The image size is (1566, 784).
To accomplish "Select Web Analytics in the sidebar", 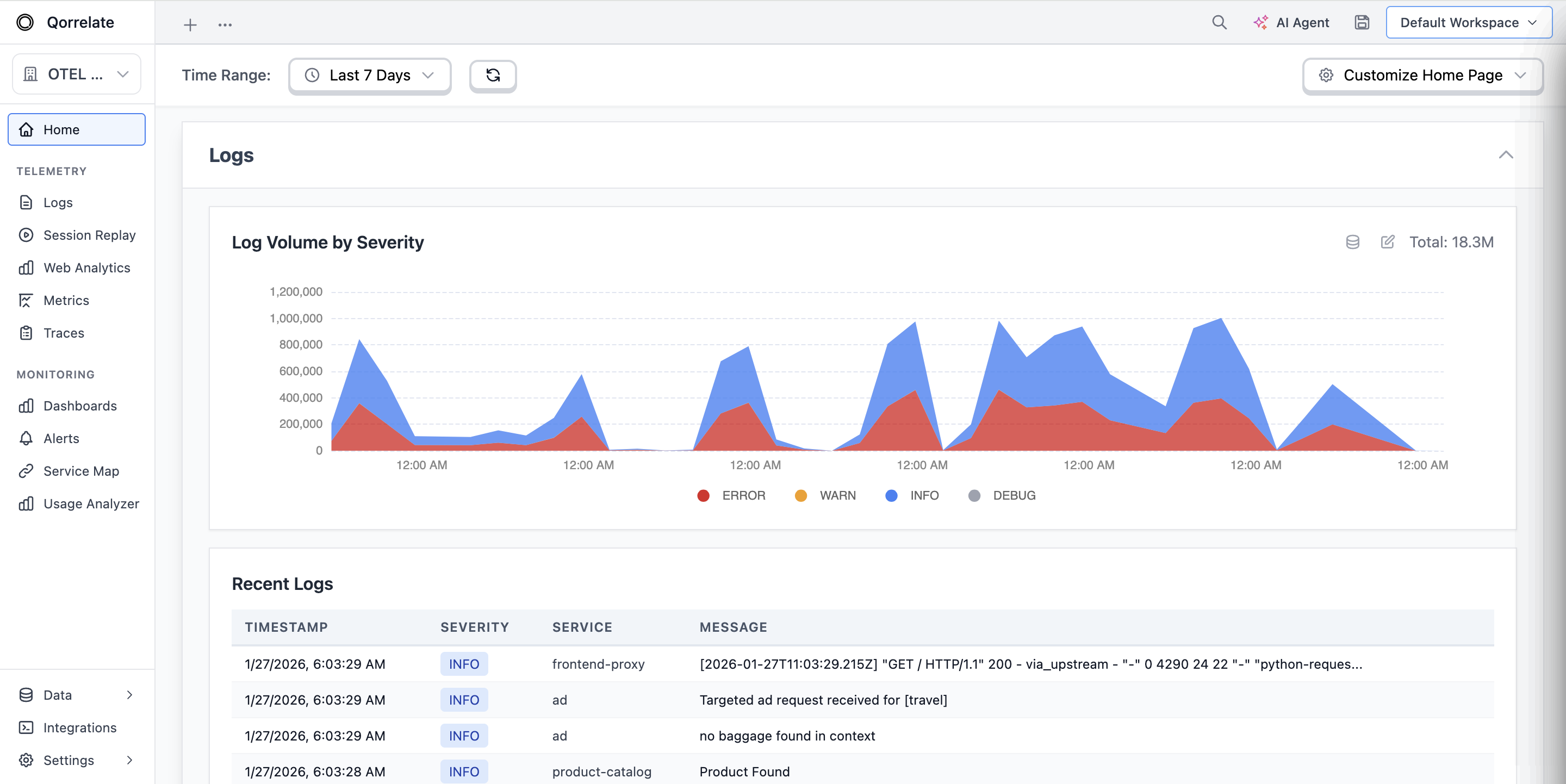I will click(x=87, y=267).
